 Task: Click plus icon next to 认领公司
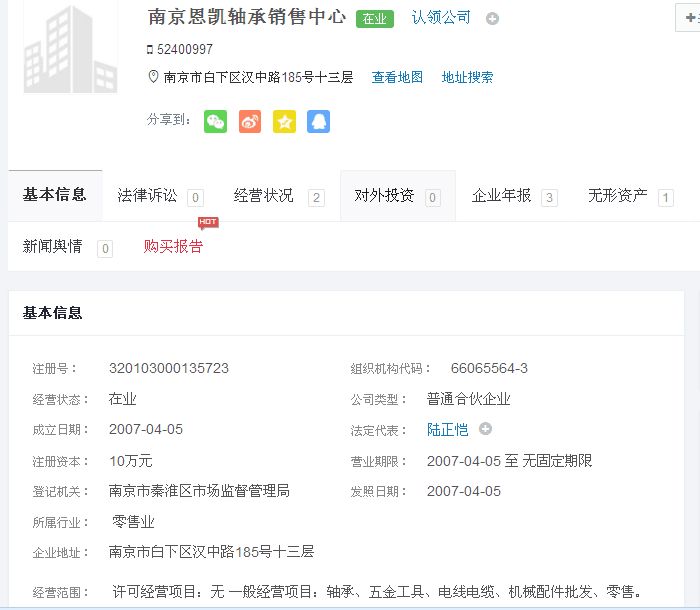(x=492, y=19)
